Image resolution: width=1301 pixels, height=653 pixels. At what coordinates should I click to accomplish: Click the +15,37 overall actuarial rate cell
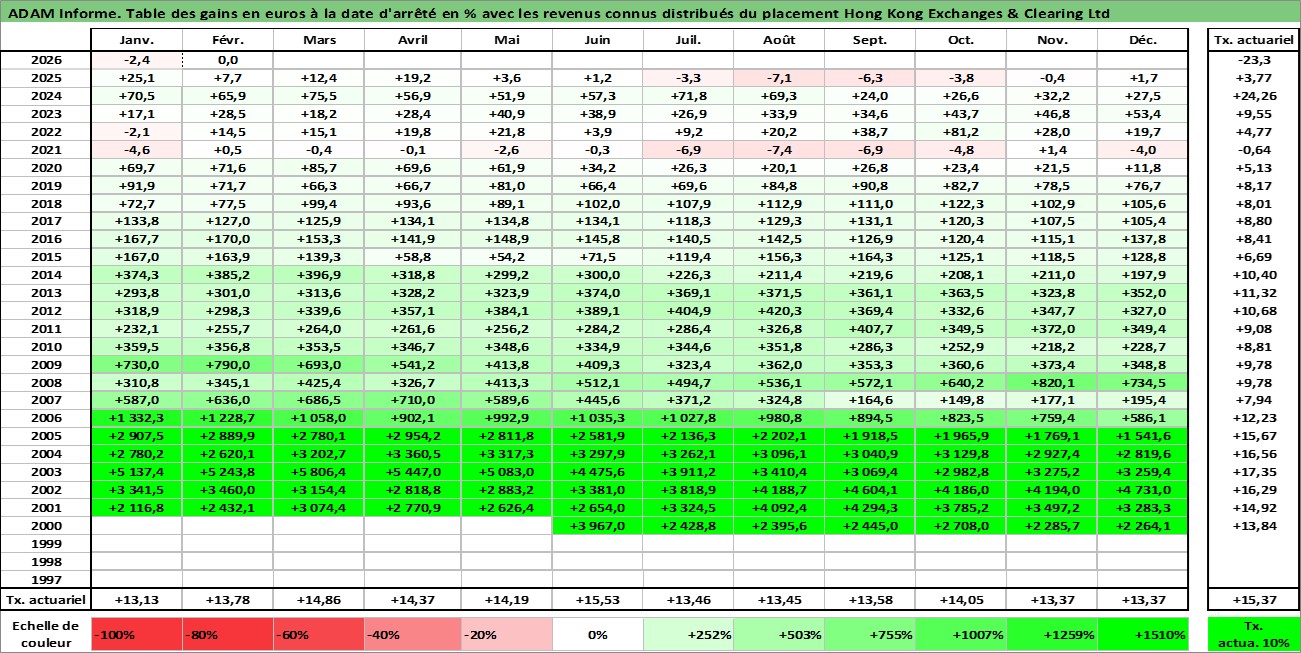(x=1253, y=599)
